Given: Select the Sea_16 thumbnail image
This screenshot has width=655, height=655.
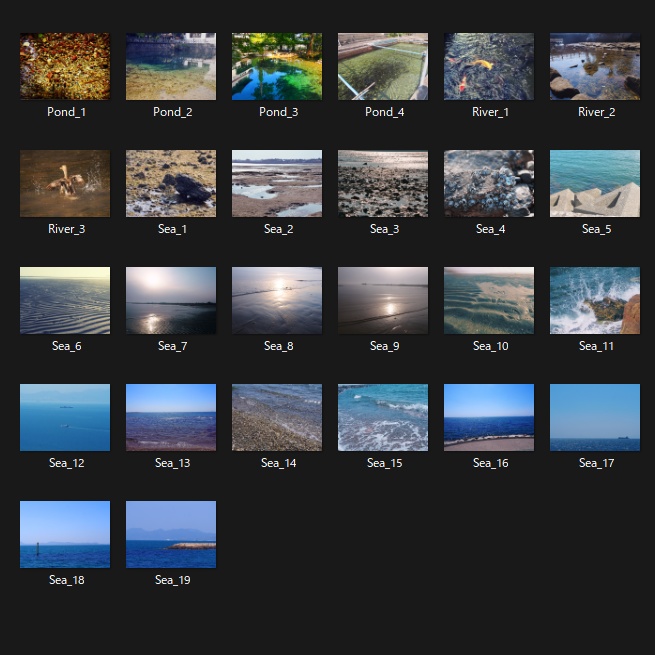Looking at the screenshot, I should [x=489, y=417].
